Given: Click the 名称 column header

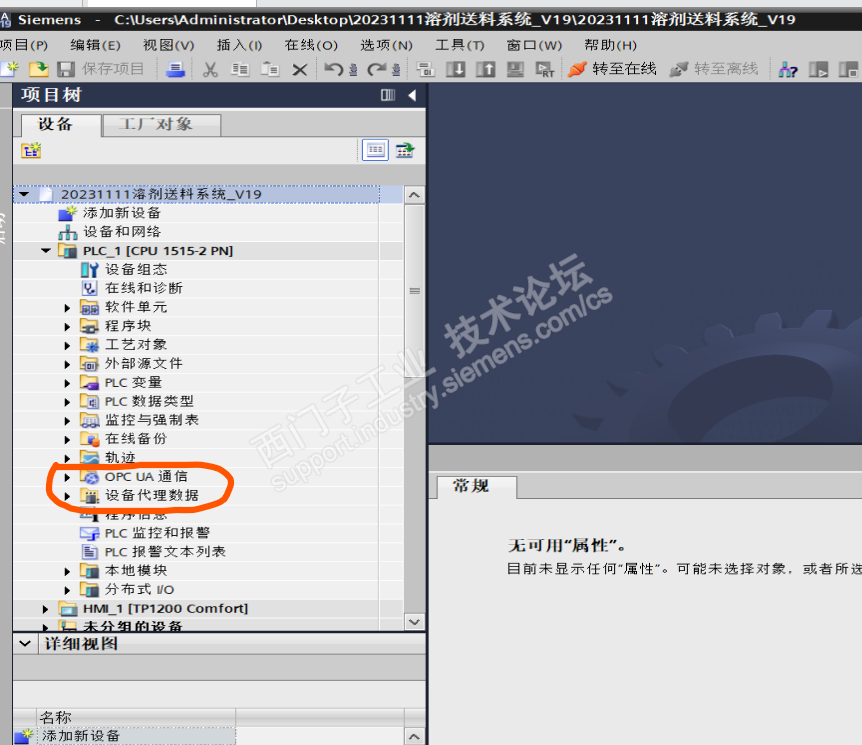Looking at the screenshot, I should click(x=136, y=717).
